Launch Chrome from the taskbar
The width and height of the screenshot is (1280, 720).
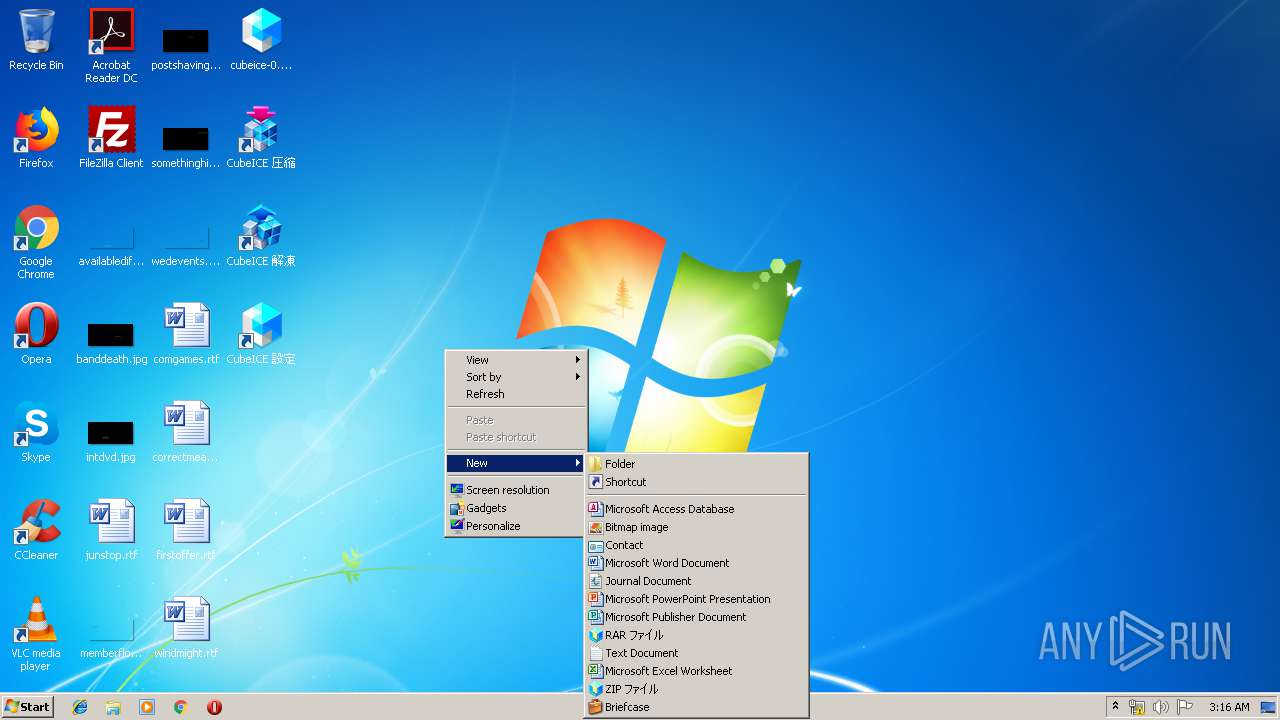(181, 707)
